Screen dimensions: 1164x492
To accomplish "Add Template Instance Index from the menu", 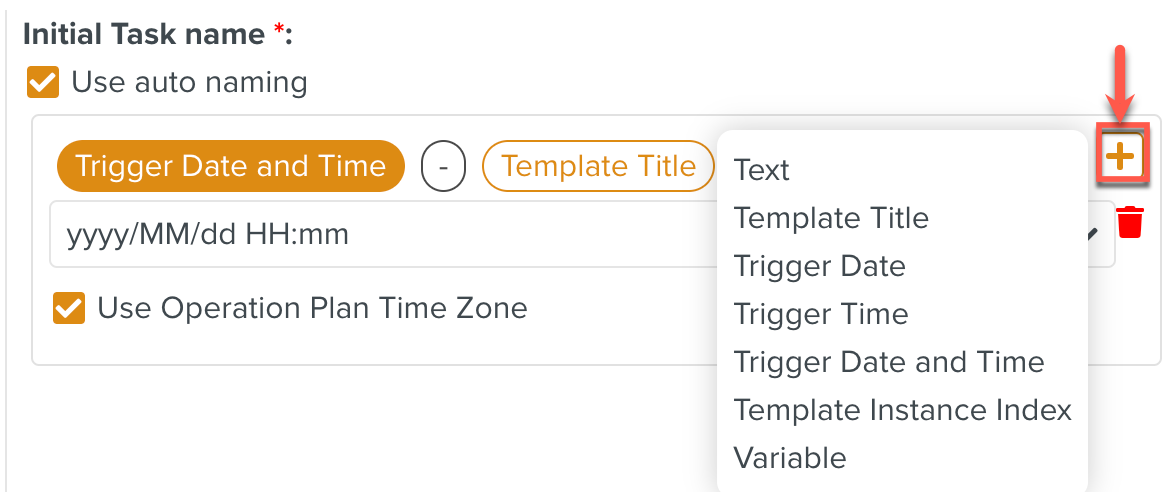I will [902, 410].
